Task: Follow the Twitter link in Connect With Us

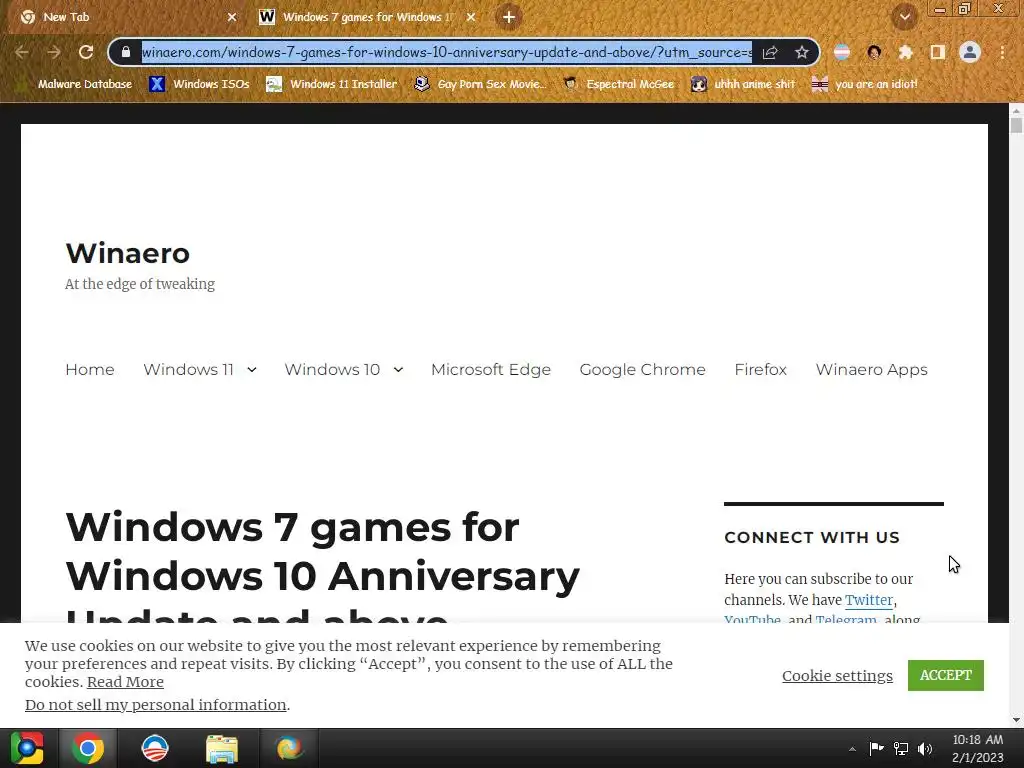Action: pyautogui.click(x=869, y=600)
